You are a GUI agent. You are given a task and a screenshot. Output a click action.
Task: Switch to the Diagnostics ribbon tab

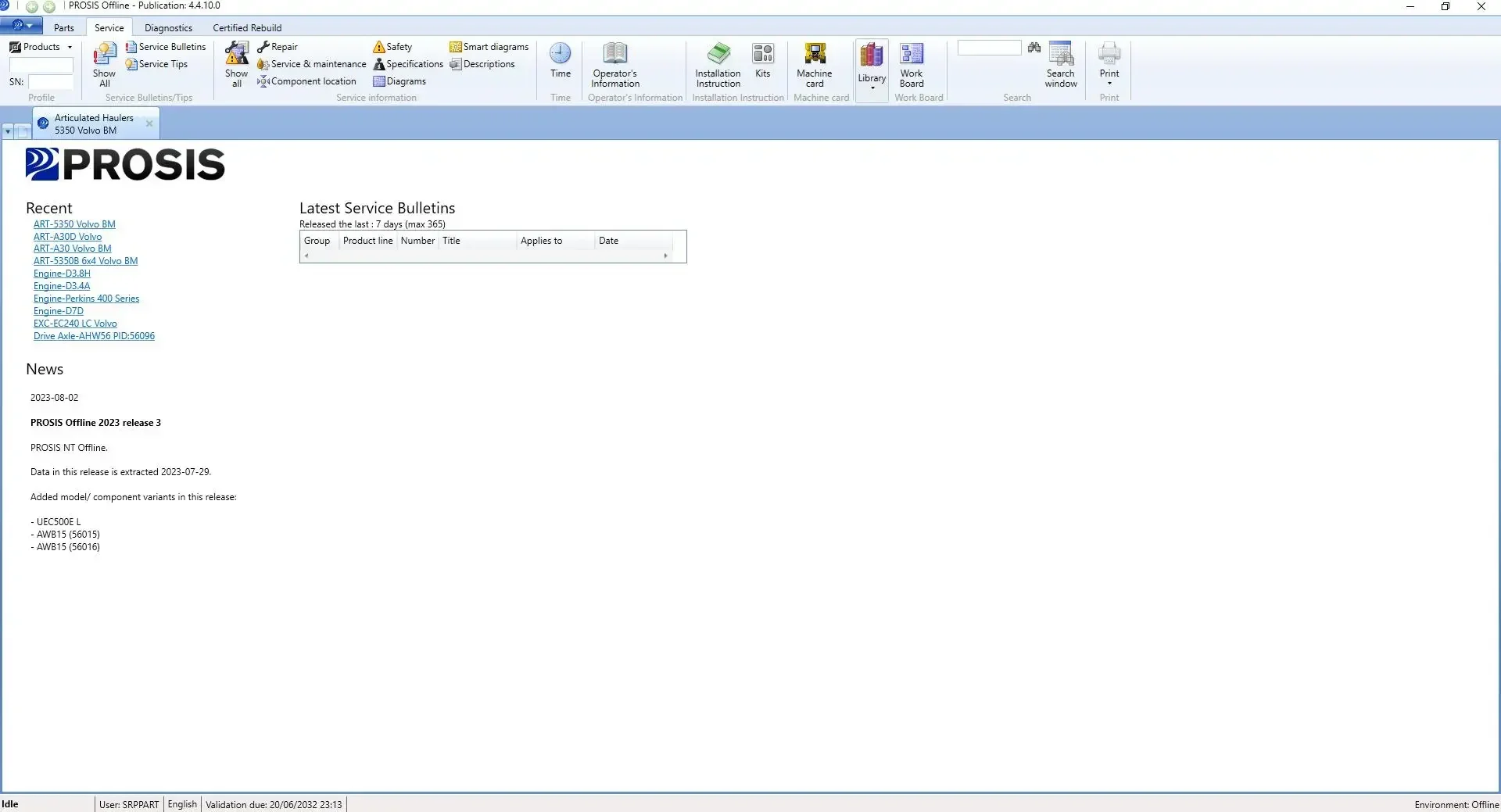tap(168, 27)
